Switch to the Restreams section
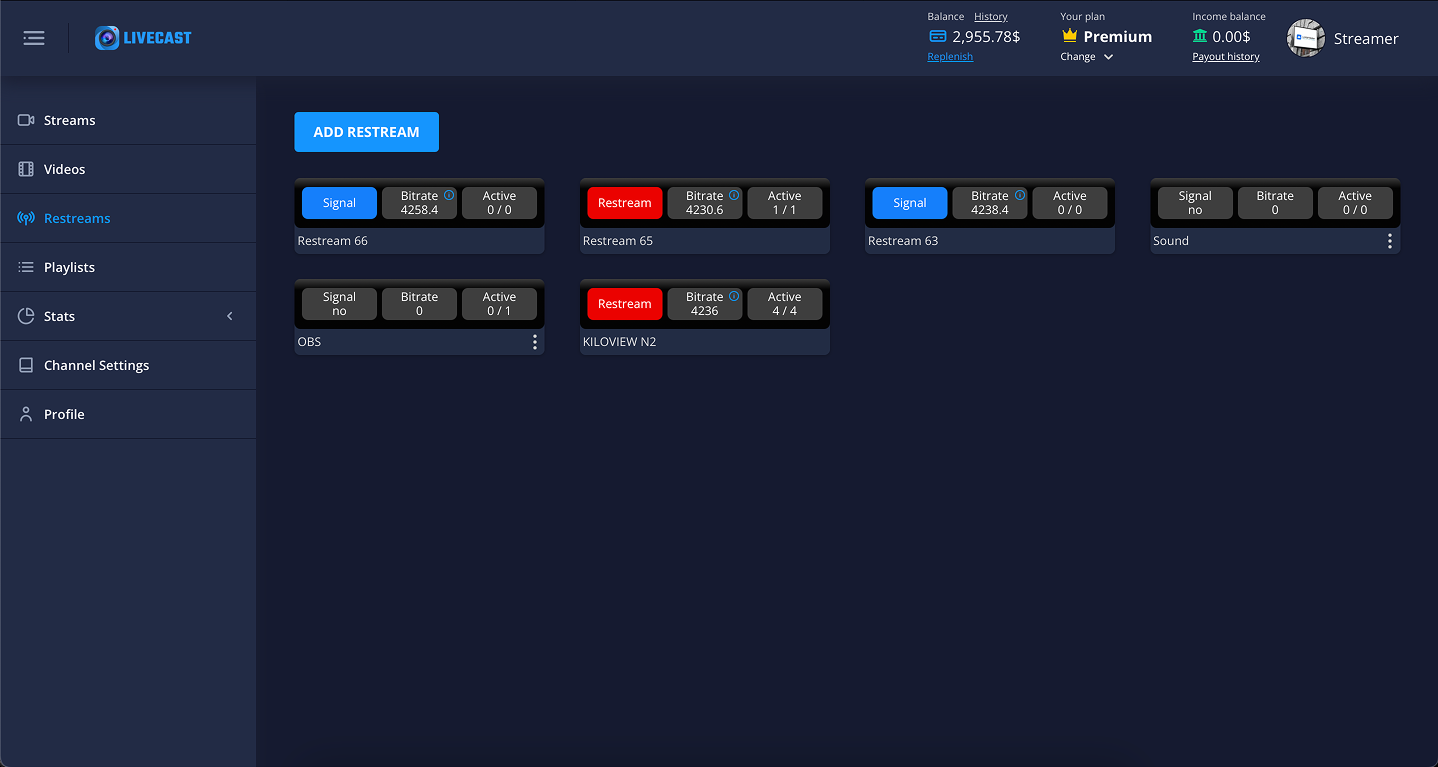This screenshot has height=767, width=1438. tap(78, 218)
